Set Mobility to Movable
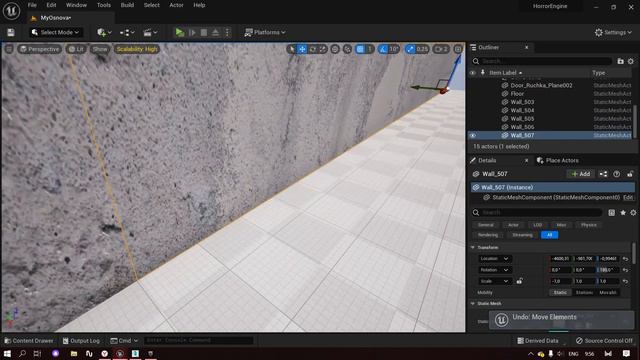Image resolution: width=640 pixels, height=360 pixels. [x=607, y=293]
